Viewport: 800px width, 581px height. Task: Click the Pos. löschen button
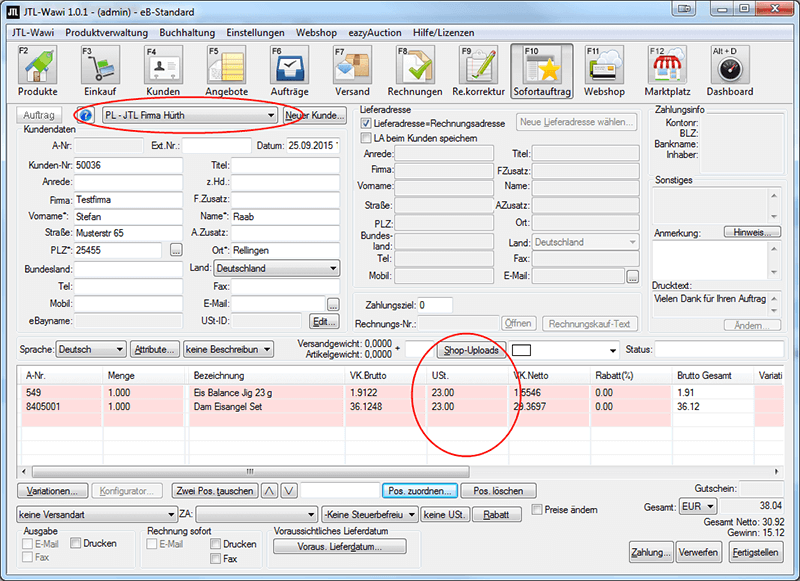click(x=498, y=491)
